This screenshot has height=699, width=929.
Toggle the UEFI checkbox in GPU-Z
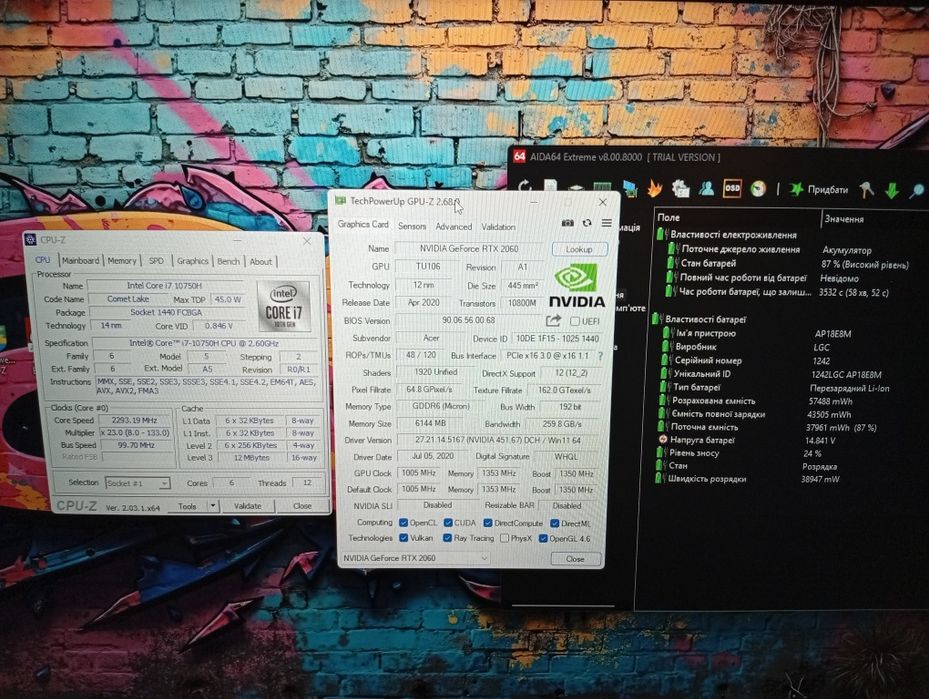[574, 321]
